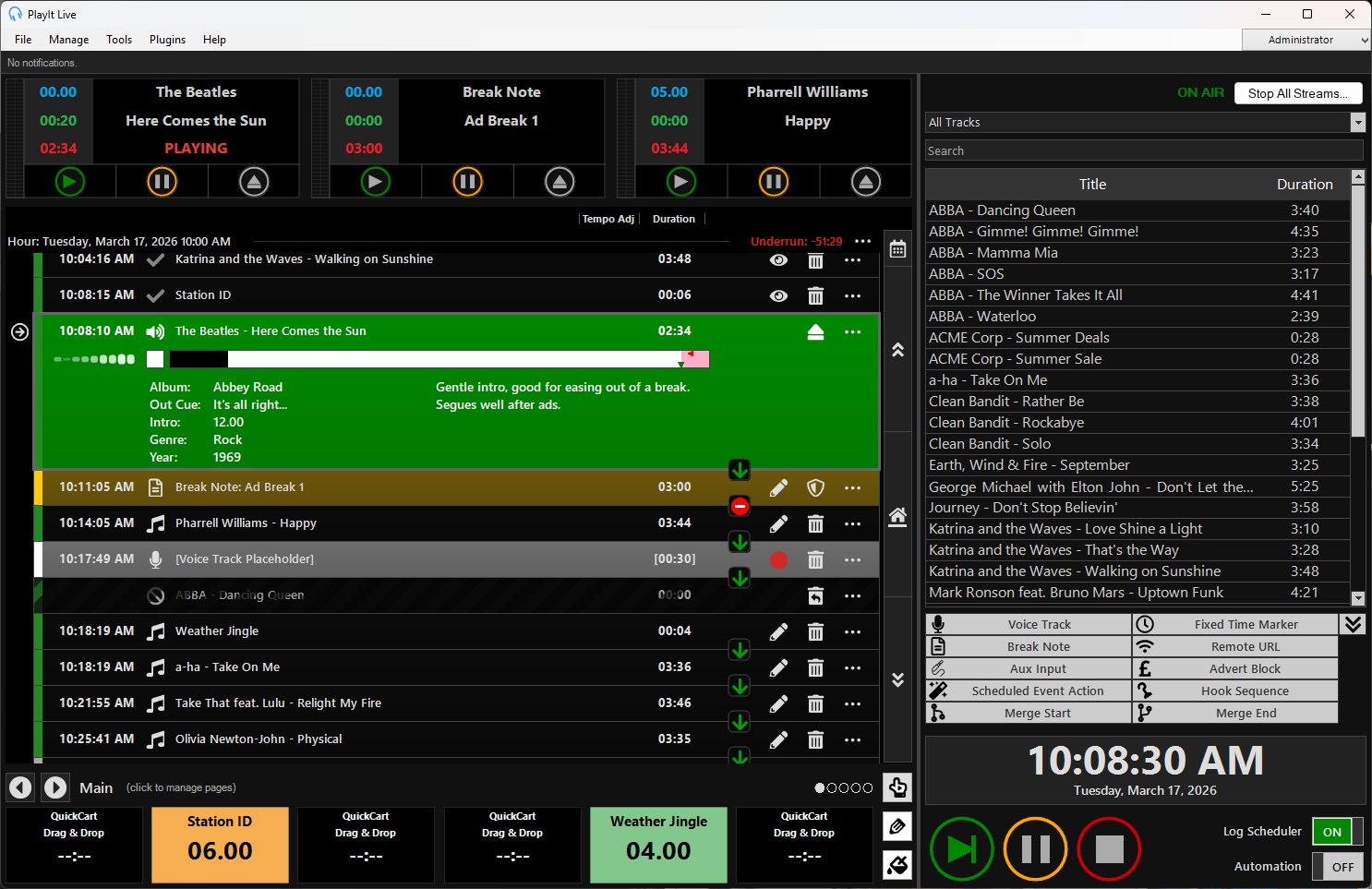Open more options for Station ID row
The height and width of the screenshot is (889, 1372).
(x=852, y=296)
